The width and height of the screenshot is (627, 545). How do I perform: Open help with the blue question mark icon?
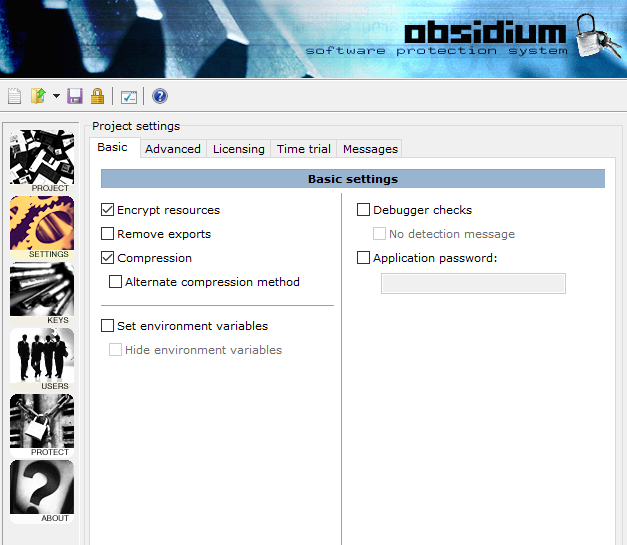click(160, 96)
